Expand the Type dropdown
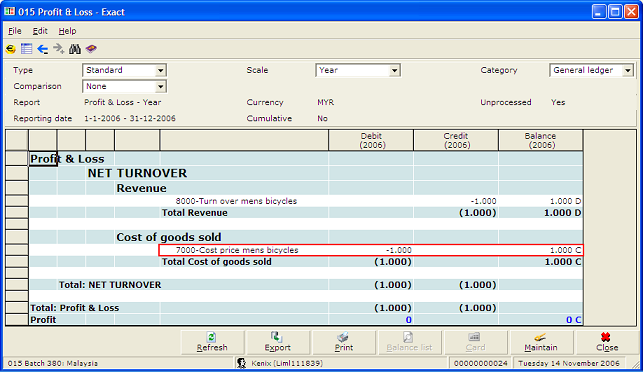 click(160, 71)
